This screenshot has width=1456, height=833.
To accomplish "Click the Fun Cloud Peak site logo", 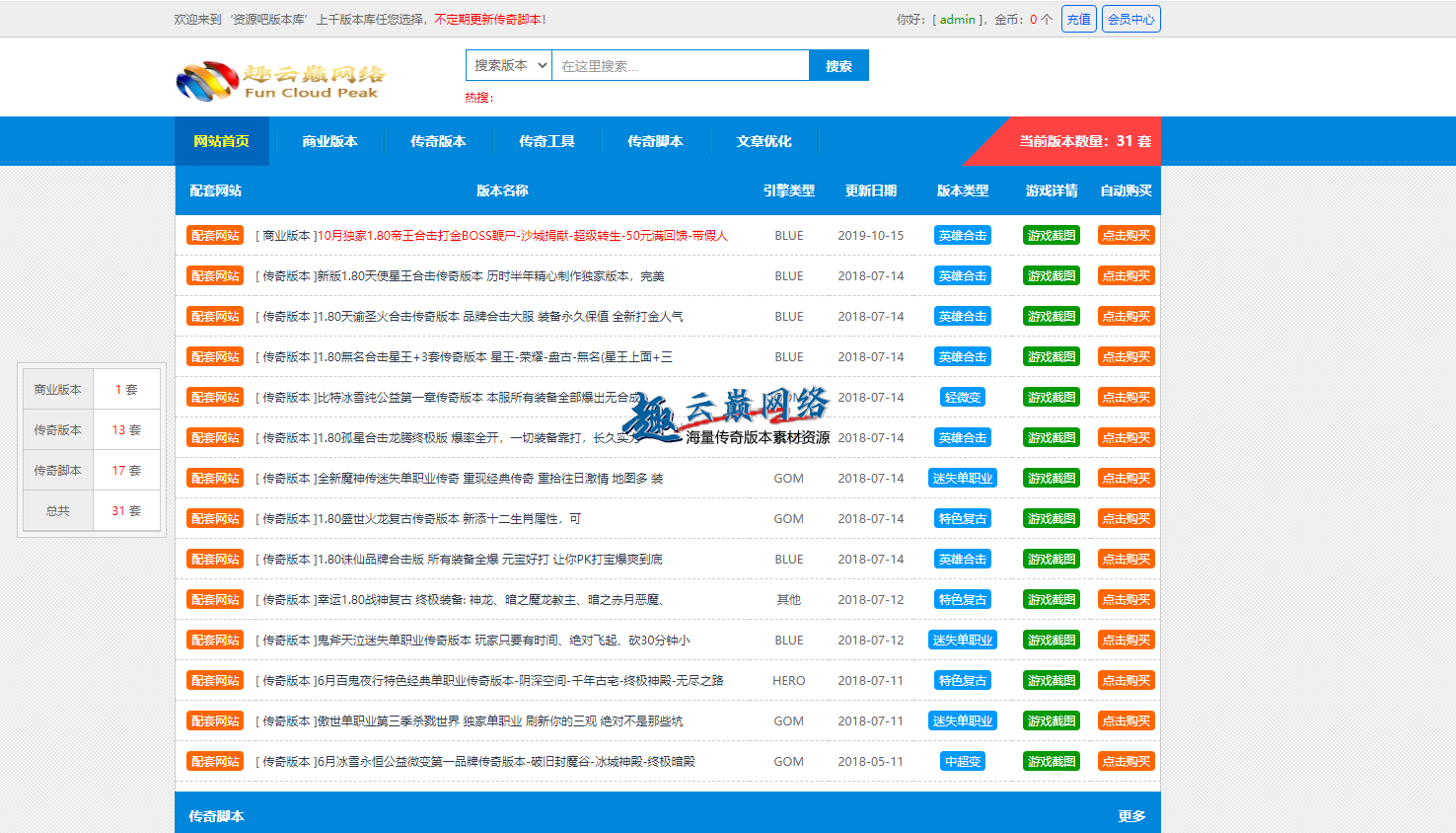I will tap(280, 81).
